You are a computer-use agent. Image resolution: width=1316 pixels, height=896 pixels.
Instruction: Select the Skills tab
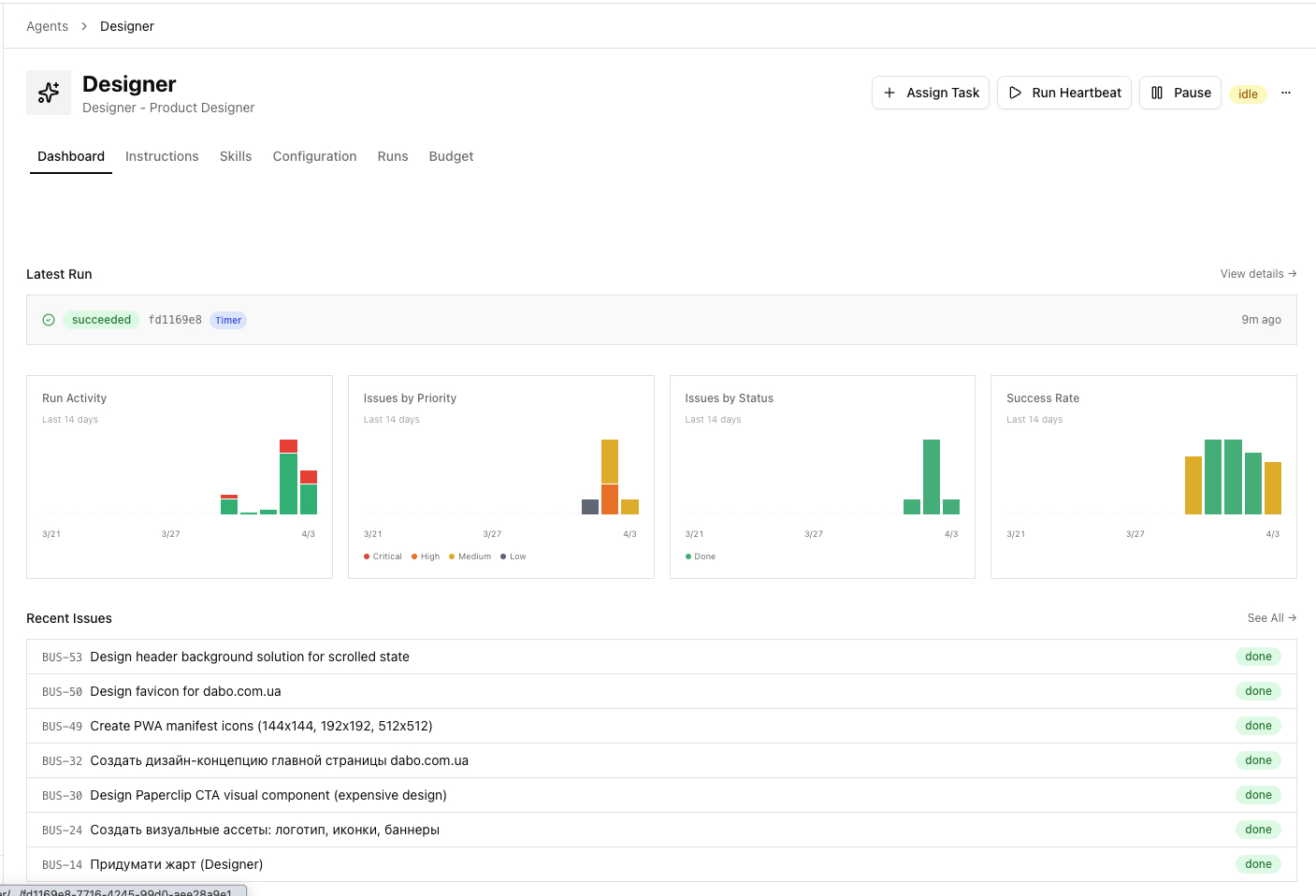coord(235,156)
